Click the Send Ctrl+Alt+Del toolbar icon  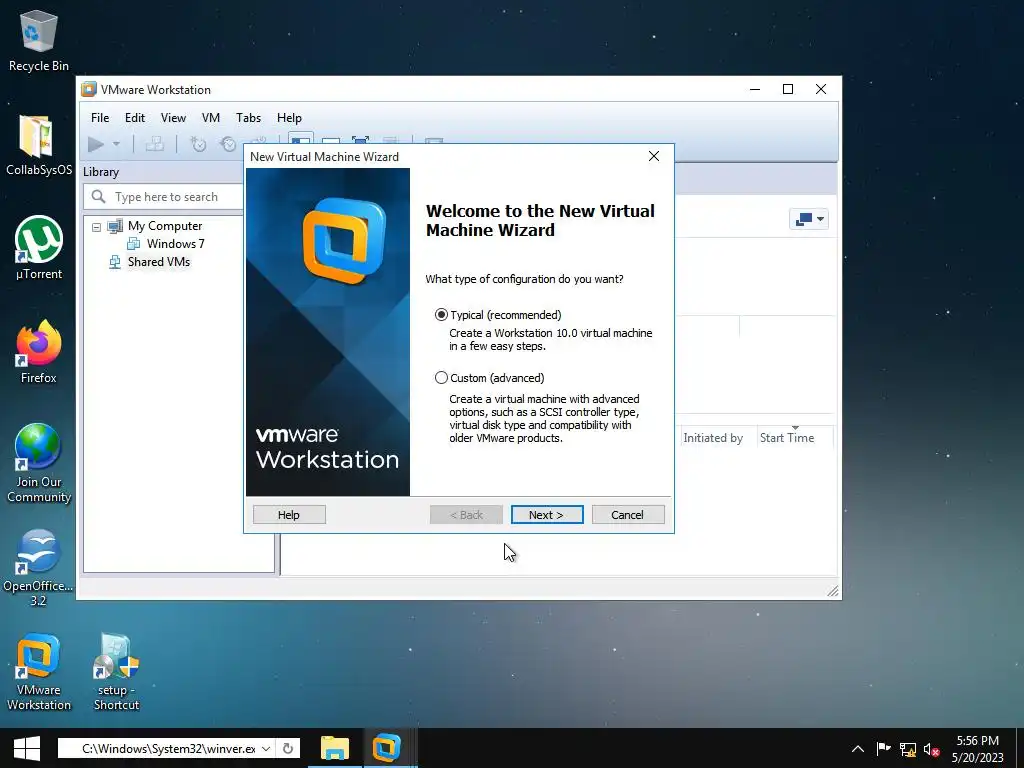point(155,144)
